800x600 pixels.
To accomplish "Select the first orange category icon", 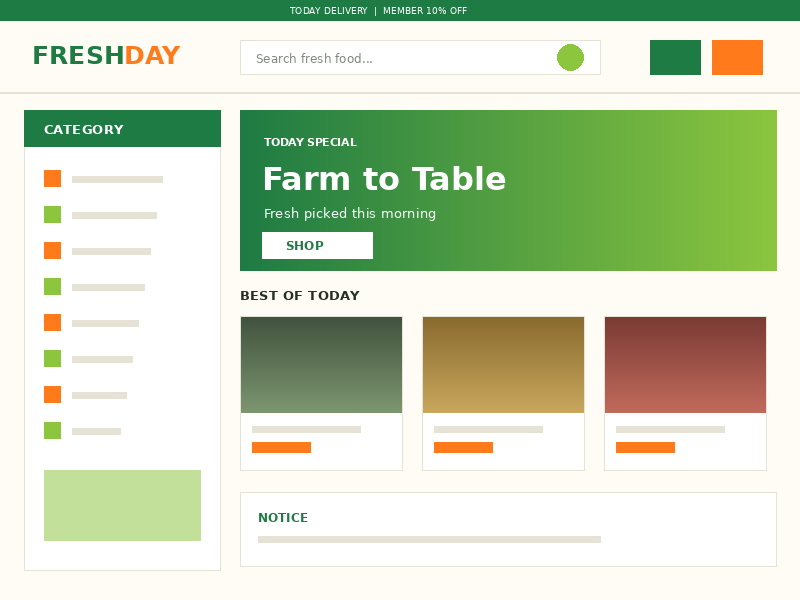I will tap(53, 179).
